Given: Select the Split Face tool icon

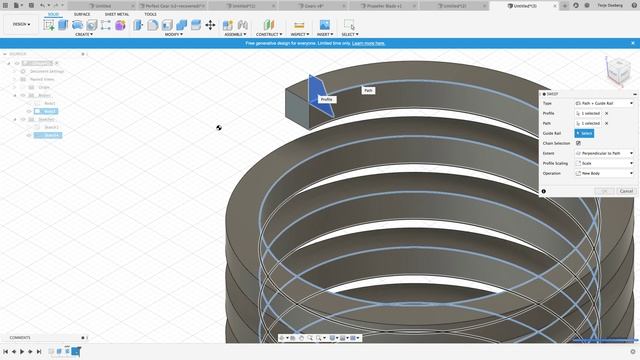Looking at the screenshot, I should [x=196, y=25].
